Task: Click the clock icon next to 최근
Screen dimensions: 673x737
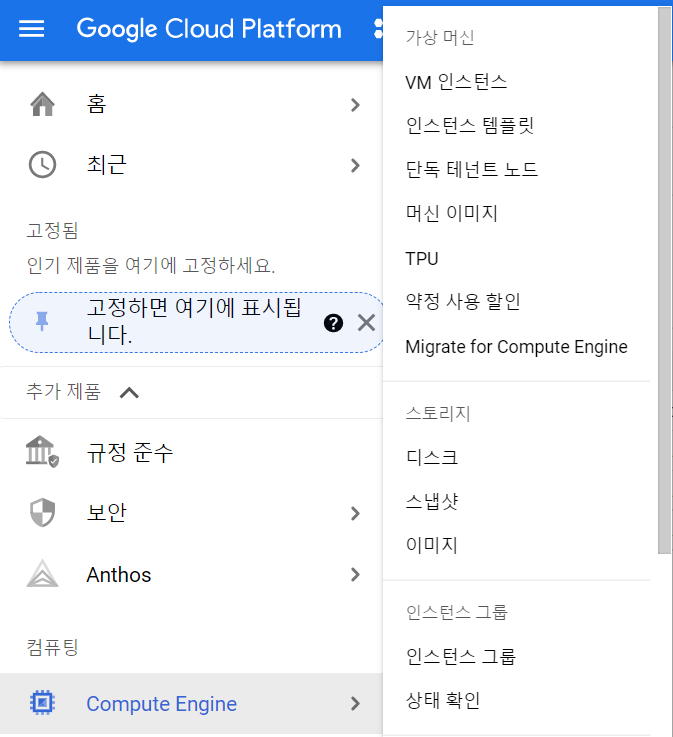Action: 43,165
